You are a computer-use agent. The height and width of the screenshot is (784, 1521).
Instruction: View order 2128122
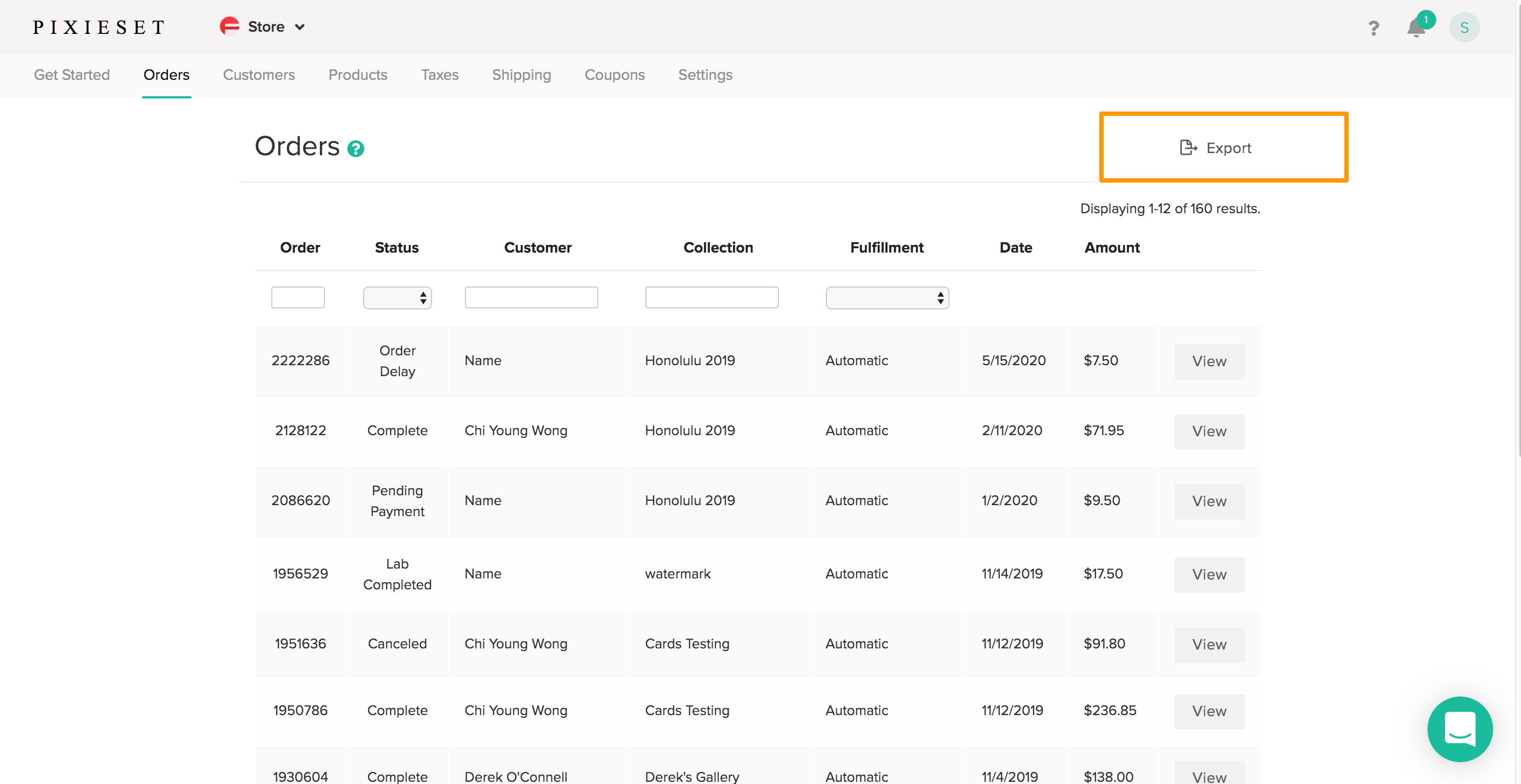(x=1209, y=431)
